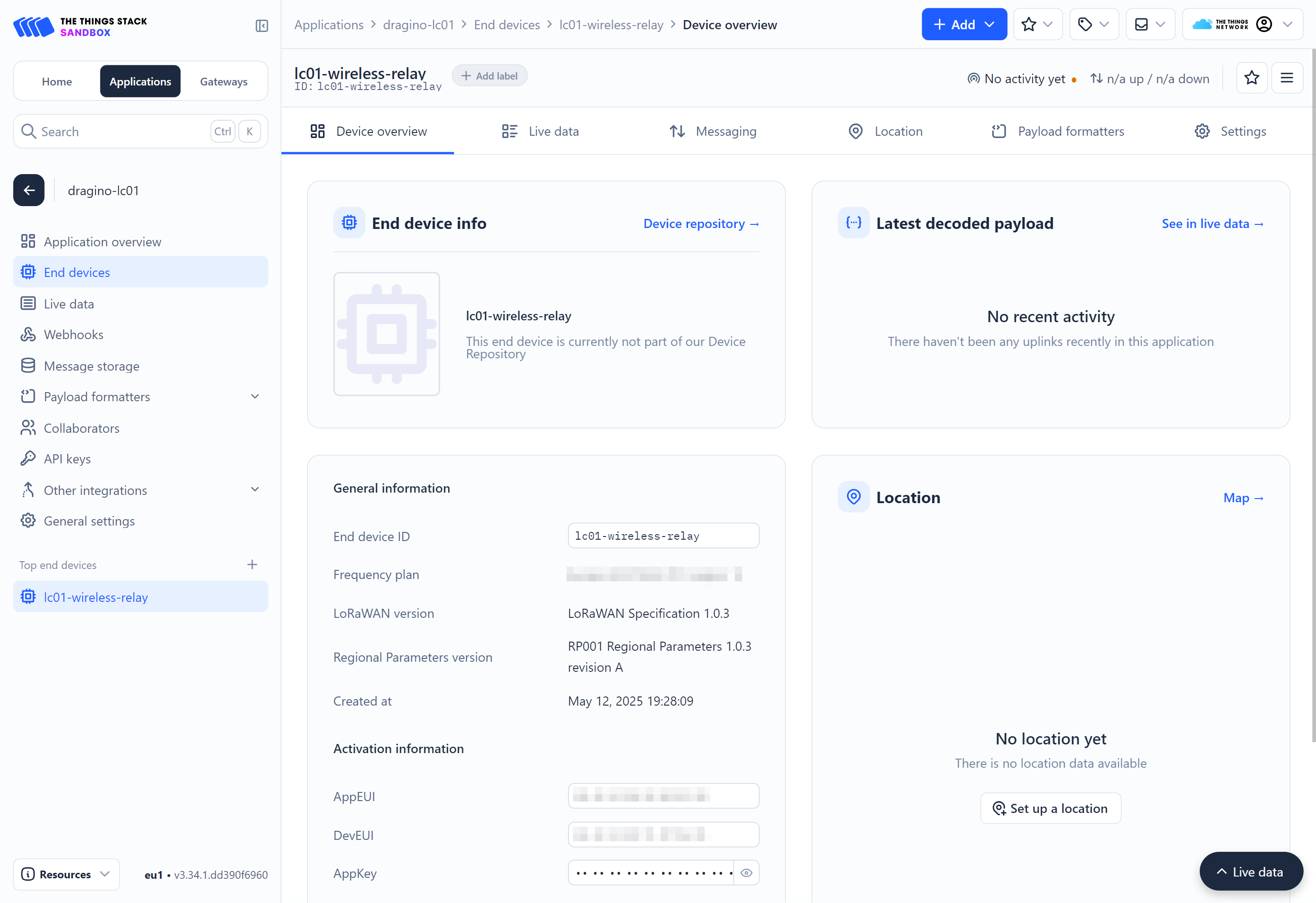Expand the Other integrations sidebar section
The width and height of the screenshot is (1316, 903).
tap(255, 490)
